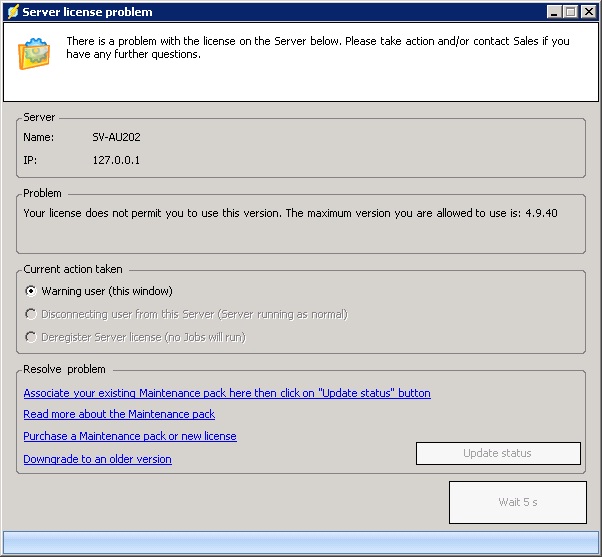Image resolution: width=602 pixels, height=557 pixels.
Task: Select the "Warning user (this window)" option
Action: [31, 291]
